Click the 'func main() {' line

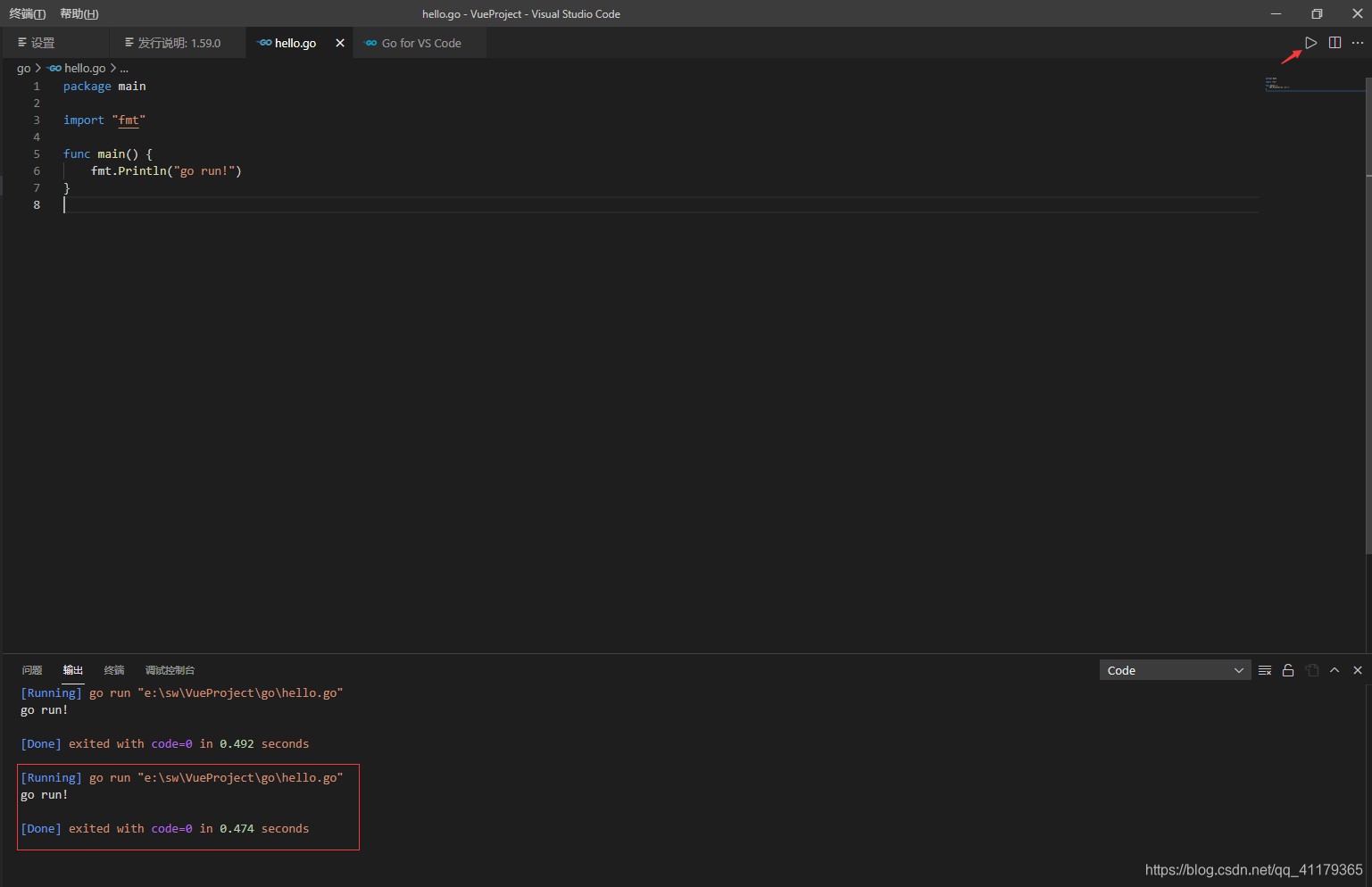[x=108, y=154]
